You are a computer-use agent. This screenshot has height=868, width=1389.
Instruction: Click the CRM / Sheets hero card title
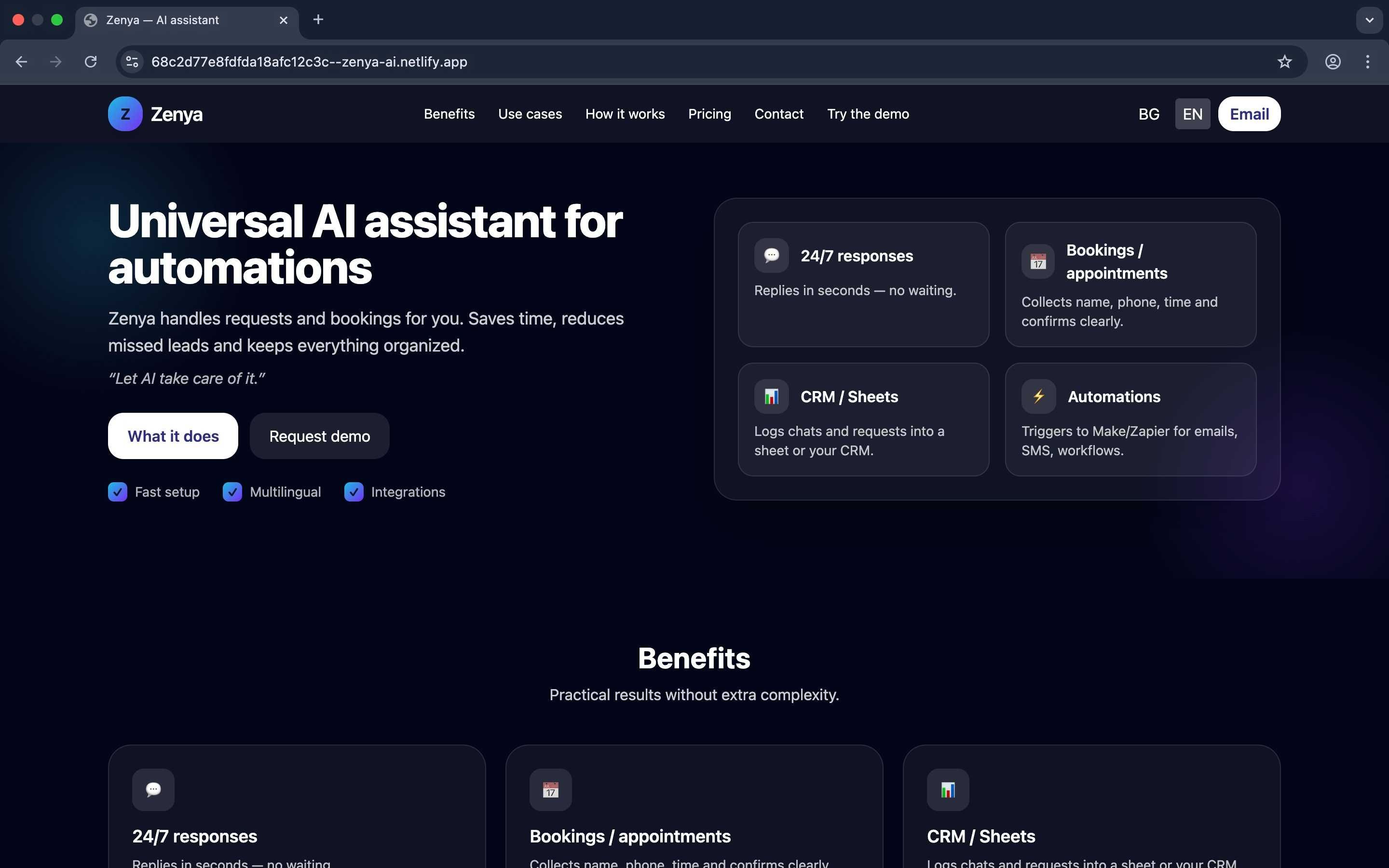coord(849,396)
